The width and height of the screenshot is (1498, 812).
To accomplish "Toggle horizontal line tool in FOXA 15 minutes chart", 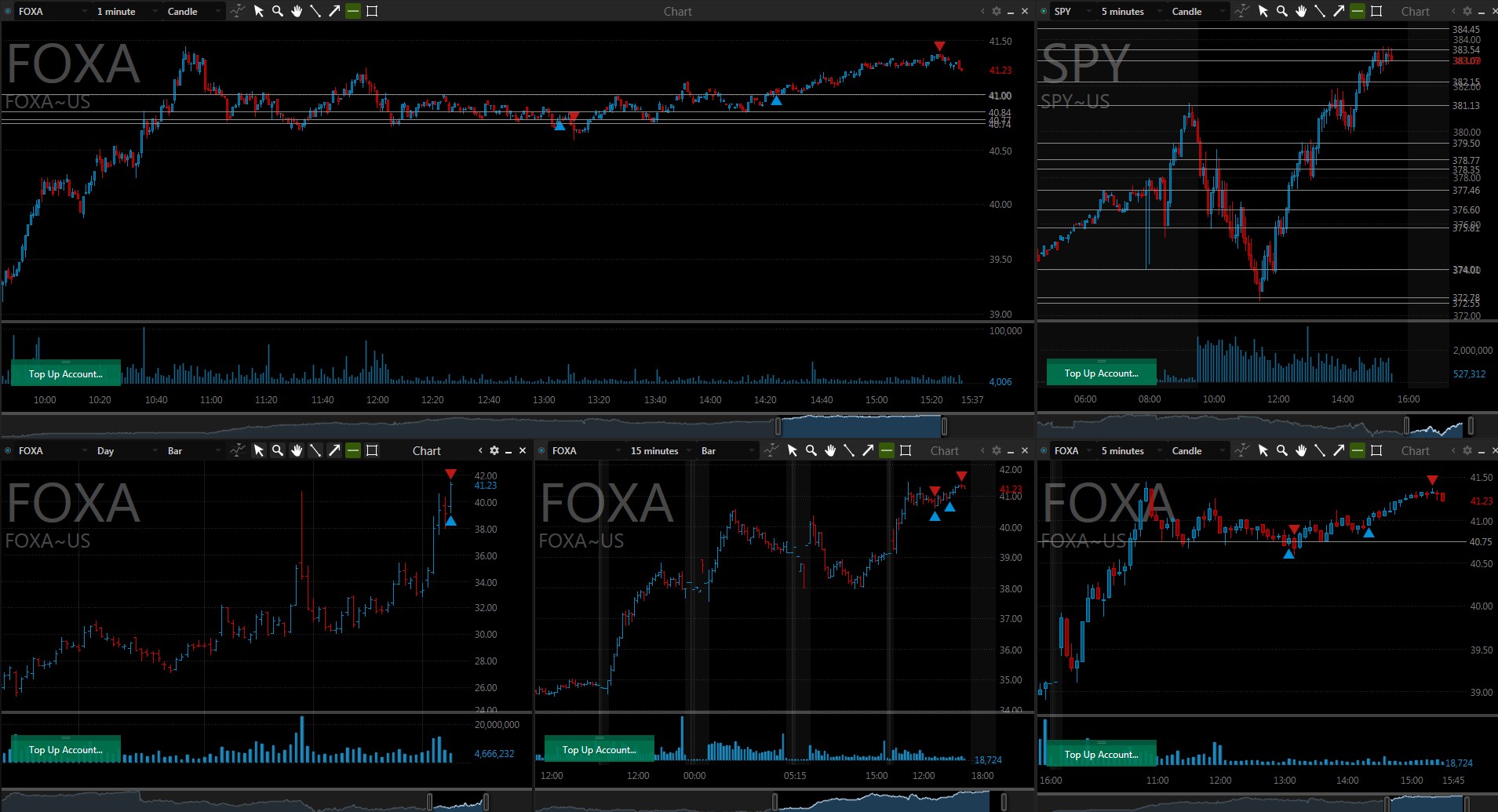I will pos(887,450).
